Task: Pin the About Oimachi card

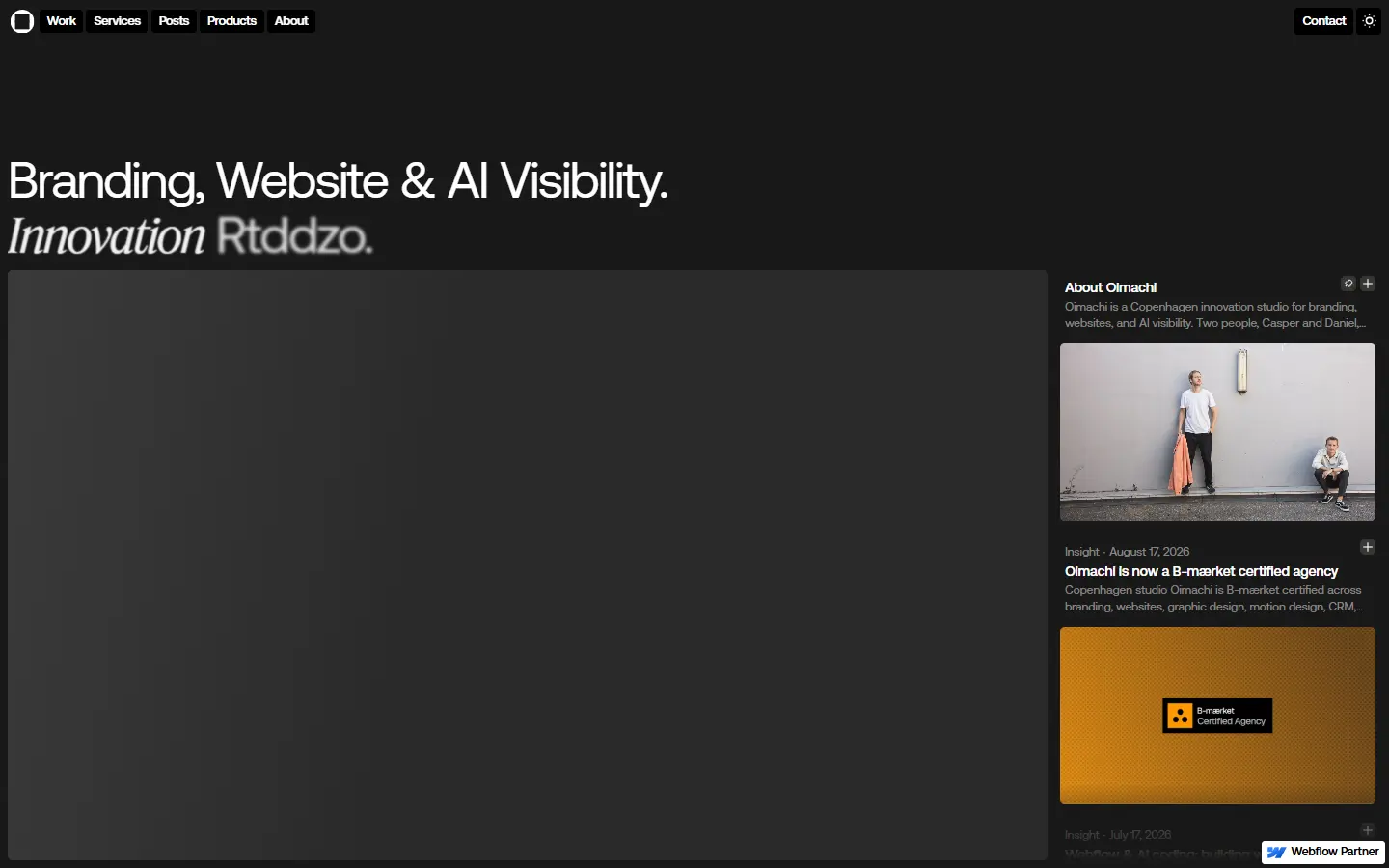Action: [x=1348, y=284]
